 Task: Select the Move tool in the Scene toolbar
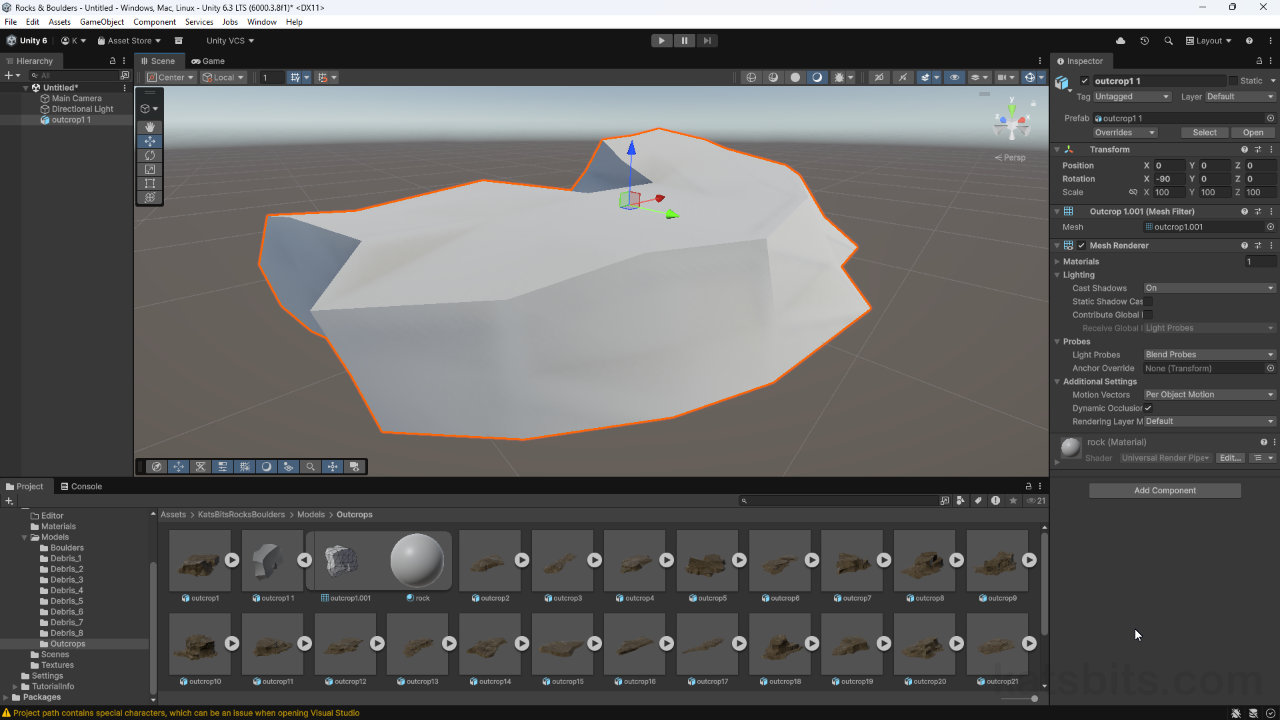149,141
